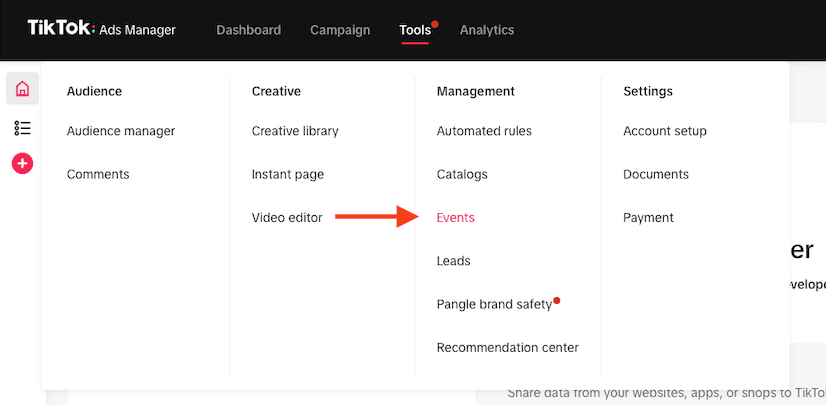Select the Tools tab
Viewport: 826px width, 405px height.
[x=415, y=30]
